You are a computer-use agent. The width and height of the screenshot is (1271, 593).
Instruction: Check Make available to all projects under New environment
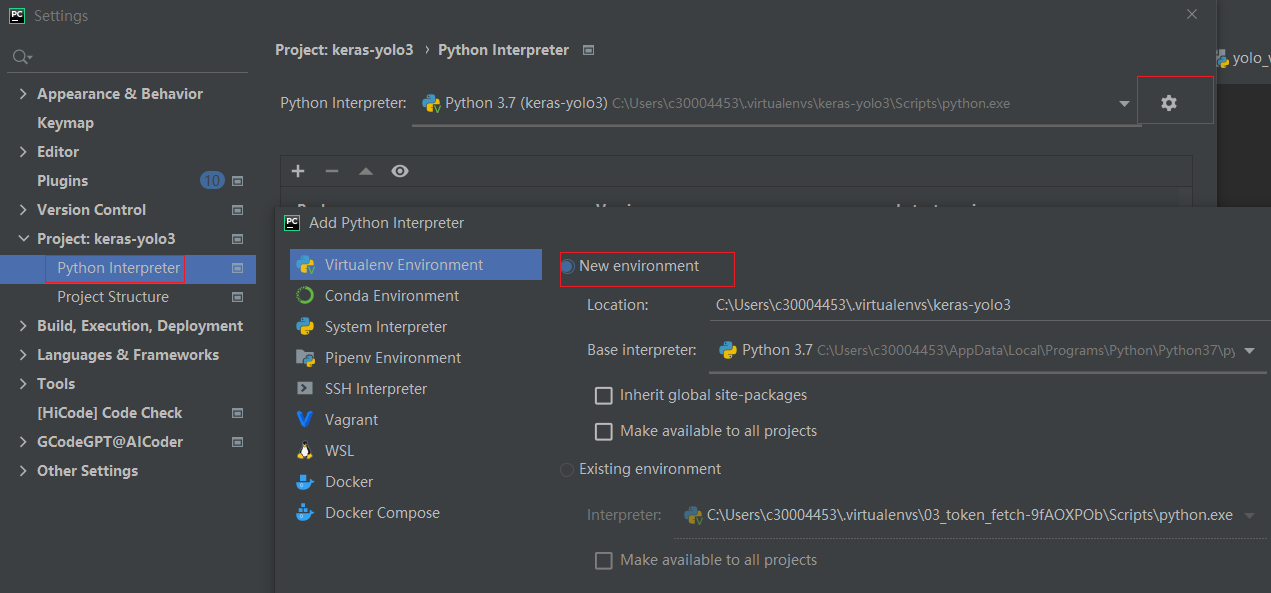pyautogui.click(x=604, y=432)
